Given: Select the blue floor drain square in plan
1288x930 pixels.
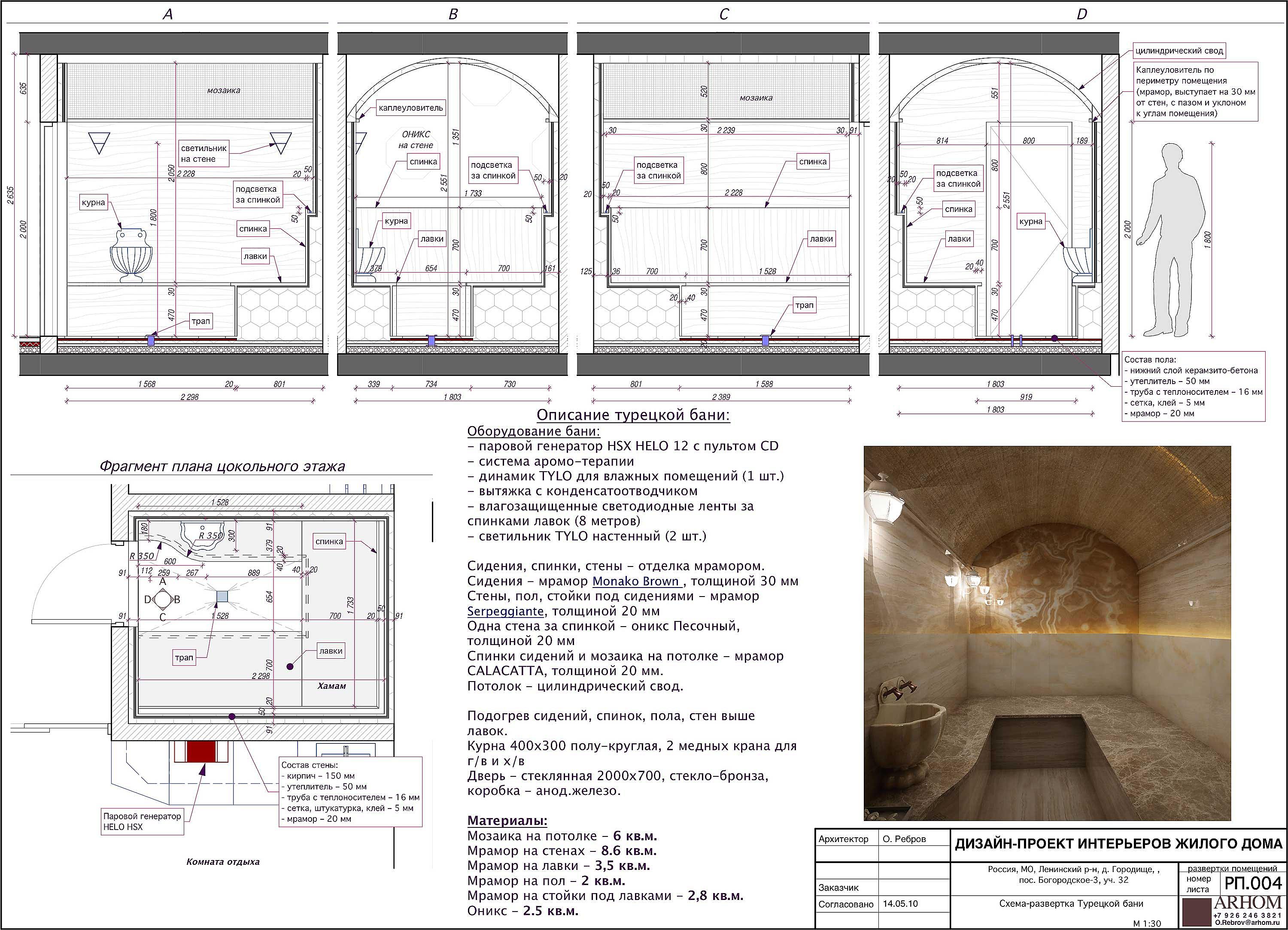Looking at the screenshot, I should click(x=222, y=596).
